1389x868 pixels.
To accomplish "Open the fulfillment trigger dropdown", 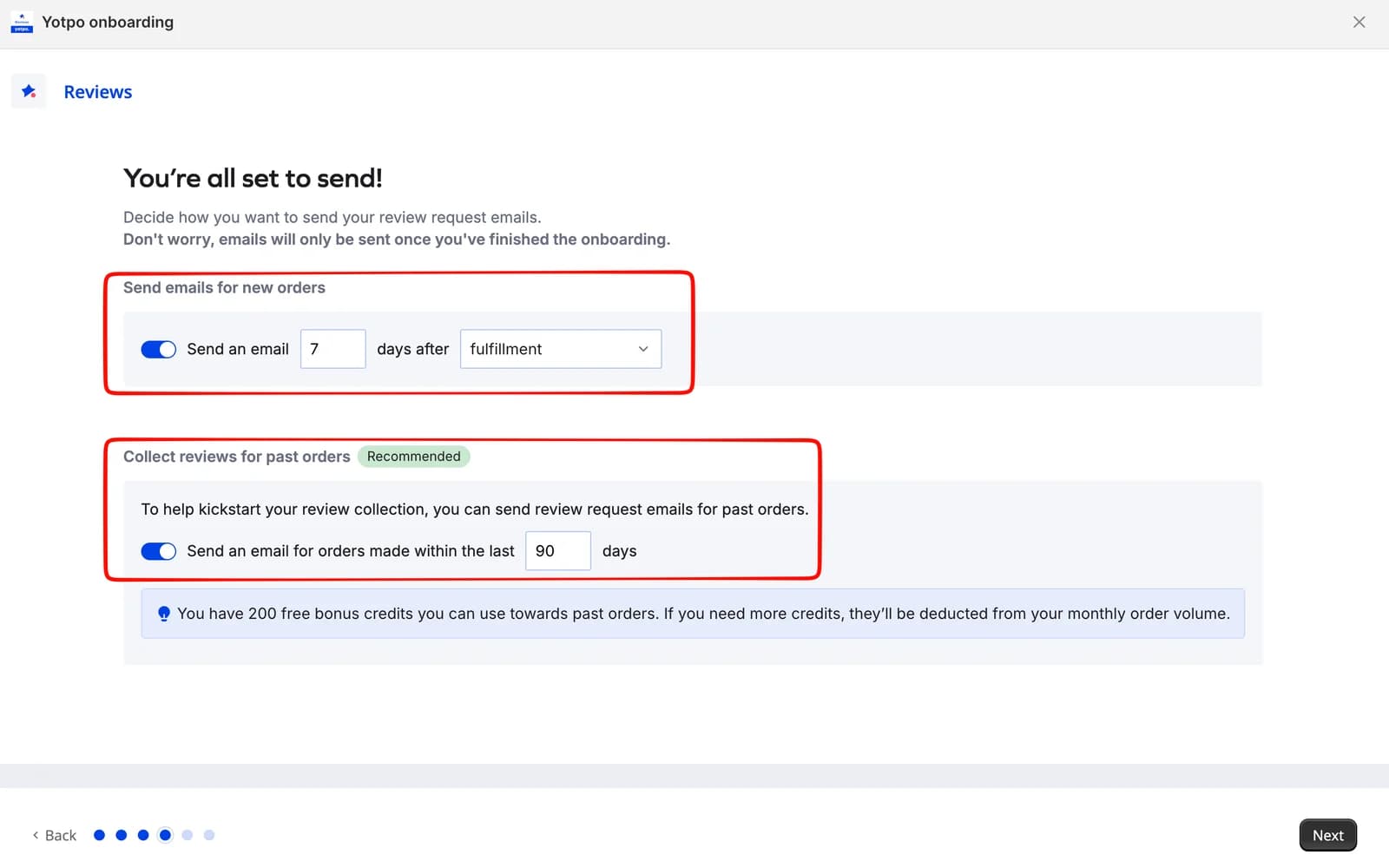I will point(561,349).
